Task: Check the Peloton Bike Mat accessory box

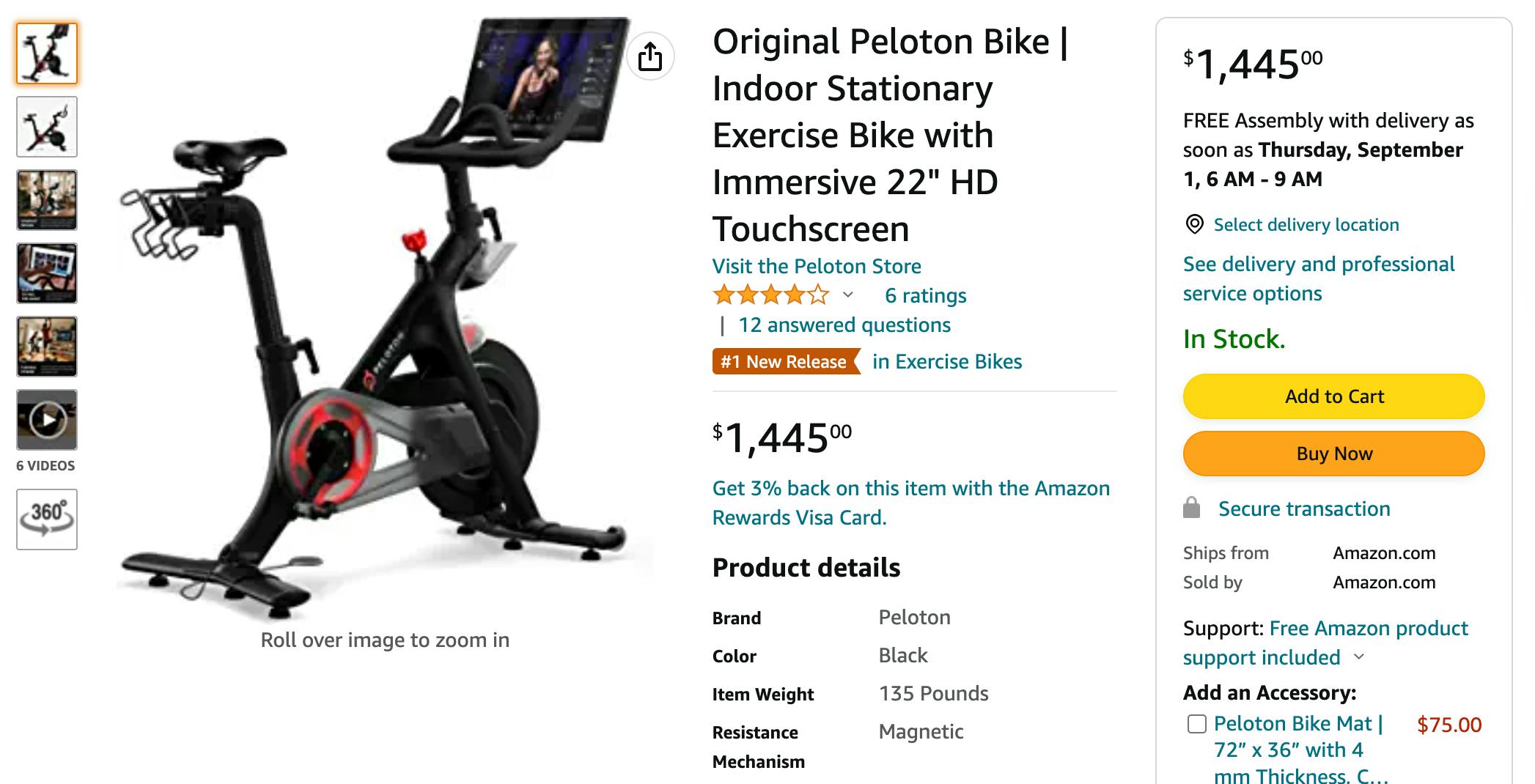Action: [1196, 724]
